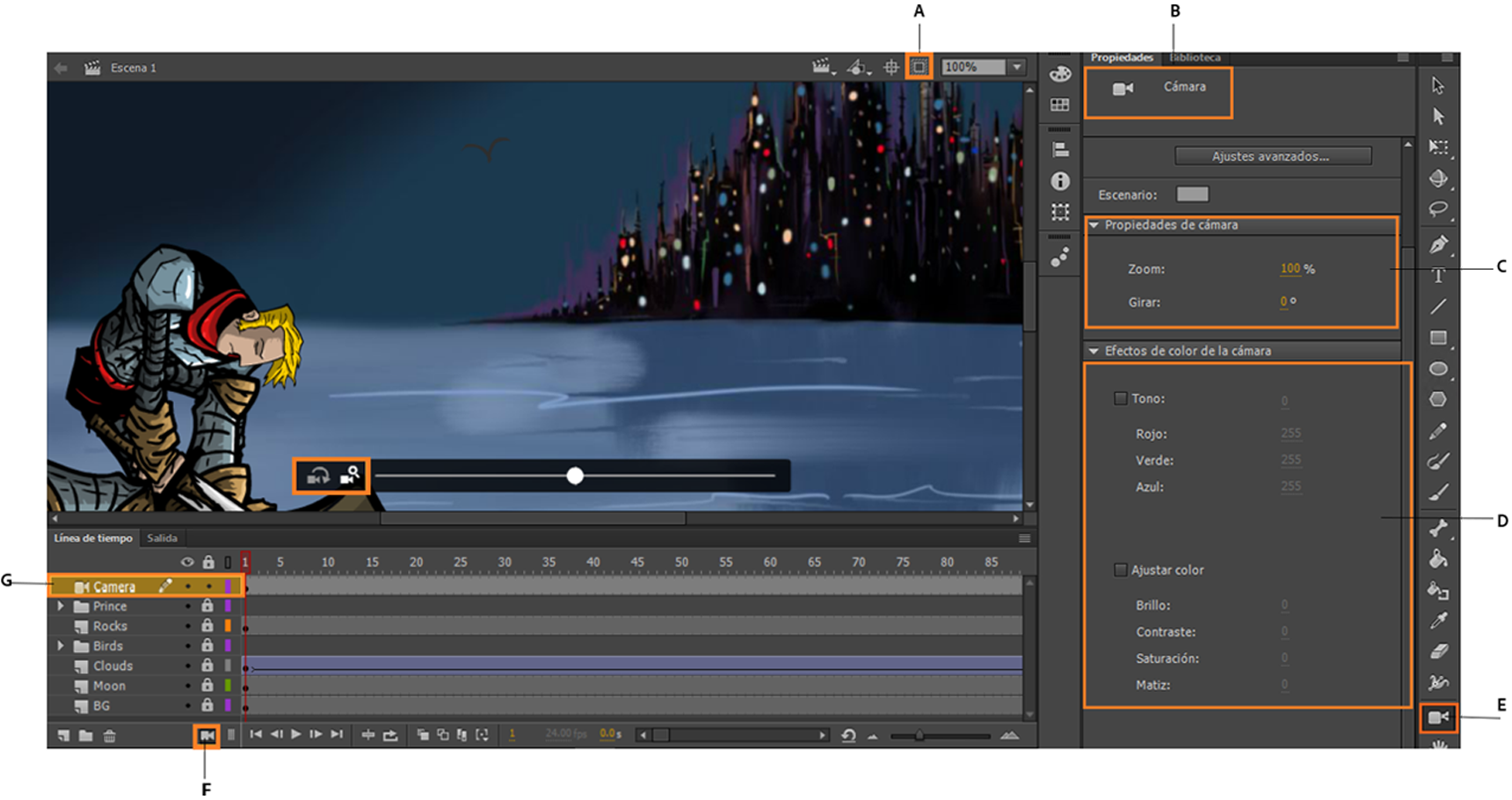Play the timeline animation
1512x800 pixels.
[x=296, y=735]
